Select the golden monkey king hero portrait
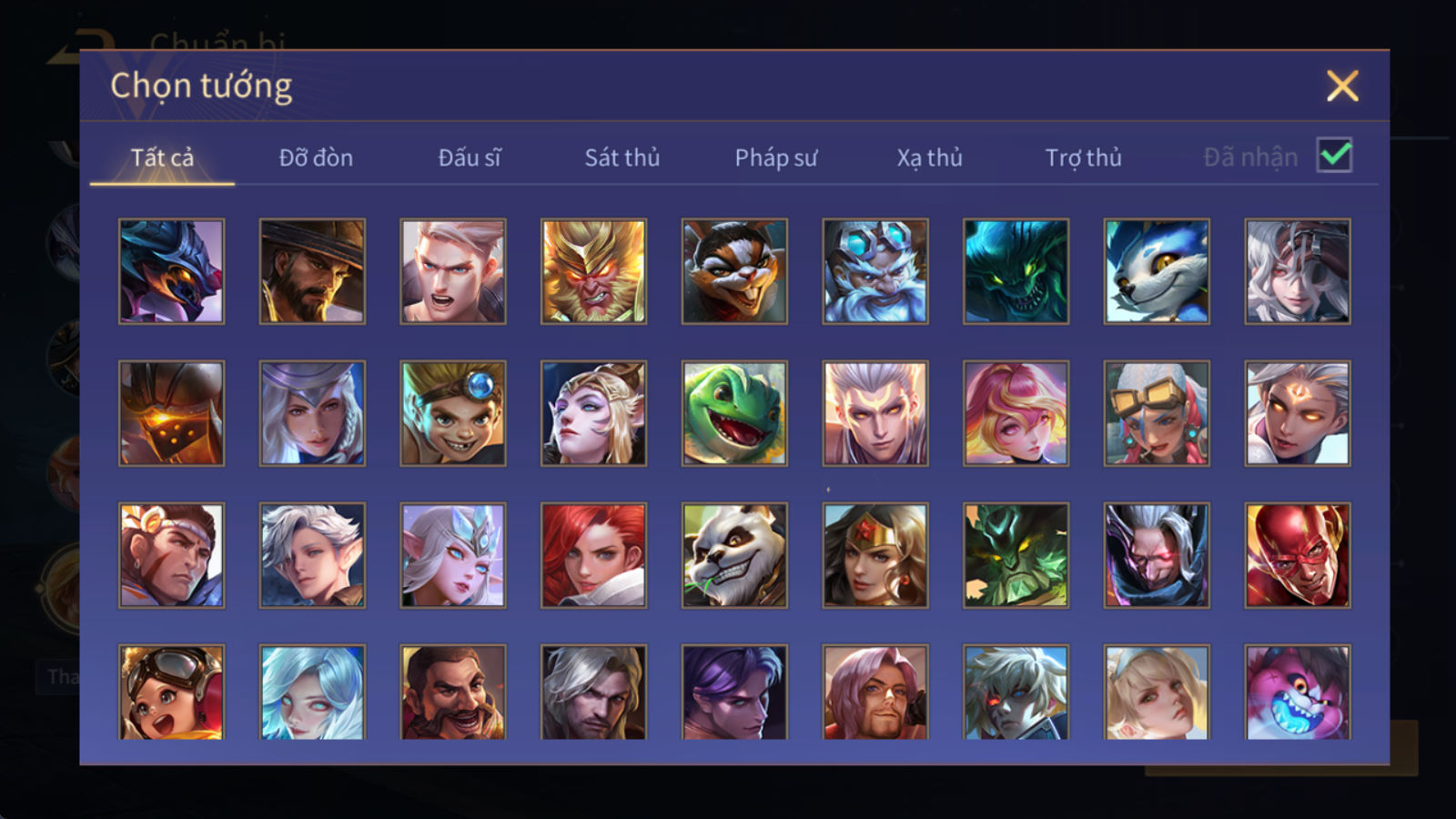 [x=593, y=271]
